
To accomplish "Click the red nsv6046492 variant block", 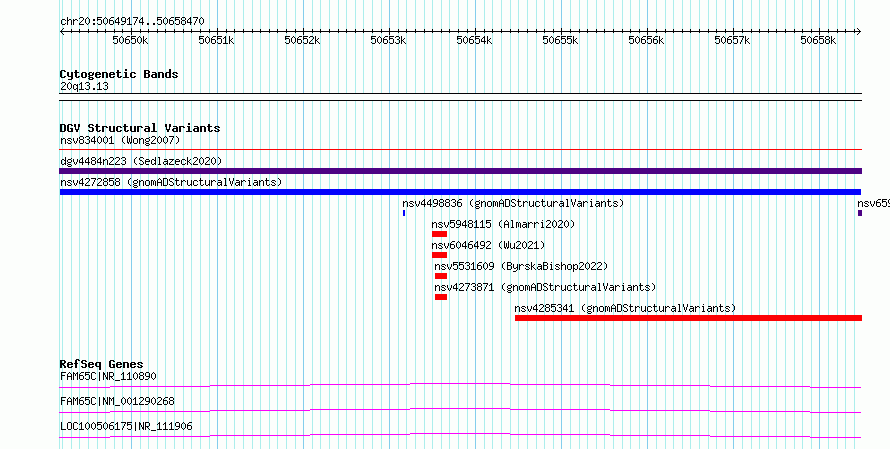I will coord(439,255).
